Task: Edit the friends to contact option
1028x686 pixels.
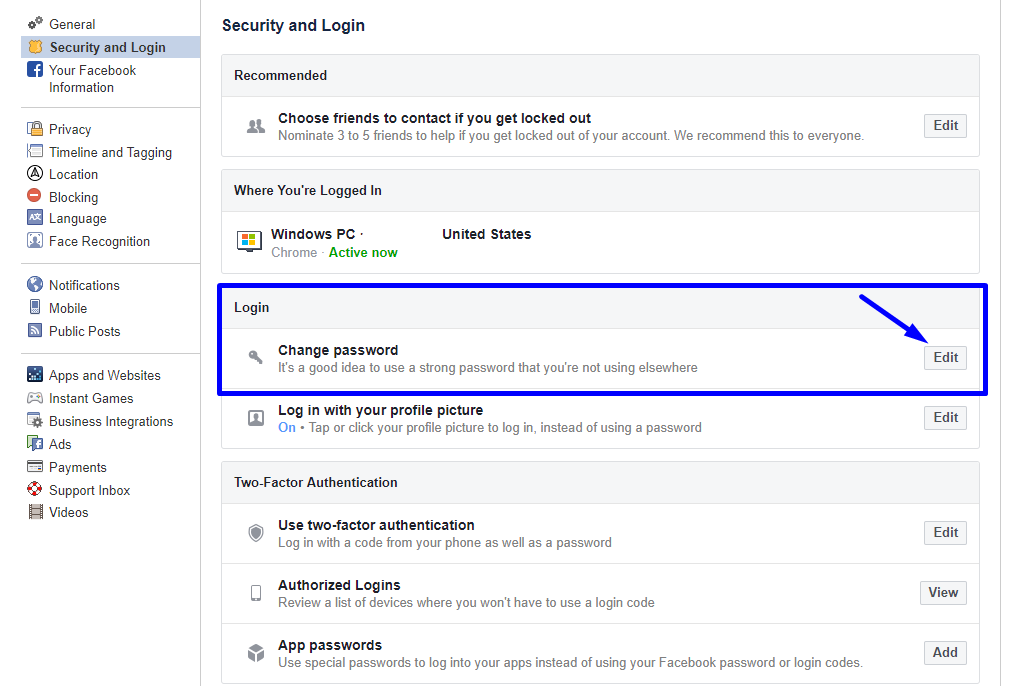Action: pos(945,125)
